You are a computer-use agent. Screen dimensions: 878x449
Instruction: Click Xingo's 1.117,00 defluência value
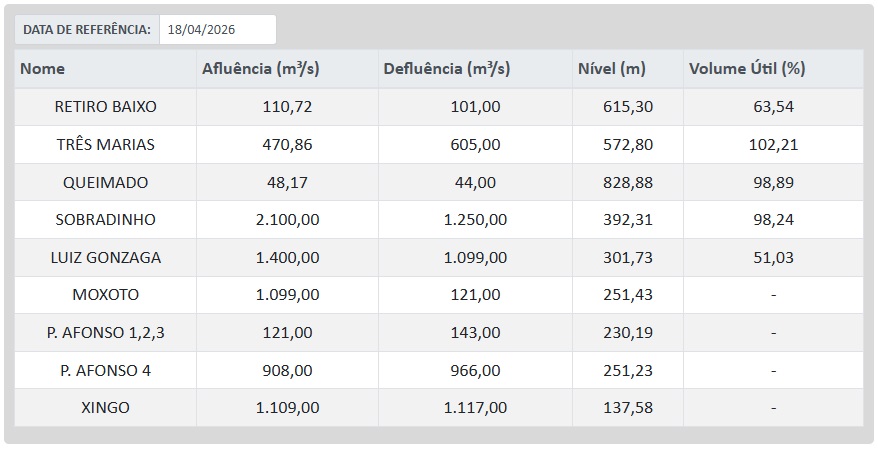[474, 408]
